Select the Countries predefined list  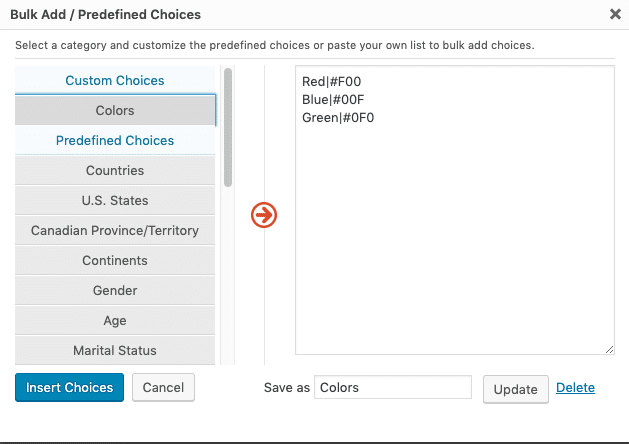click(x=115, y=170)
